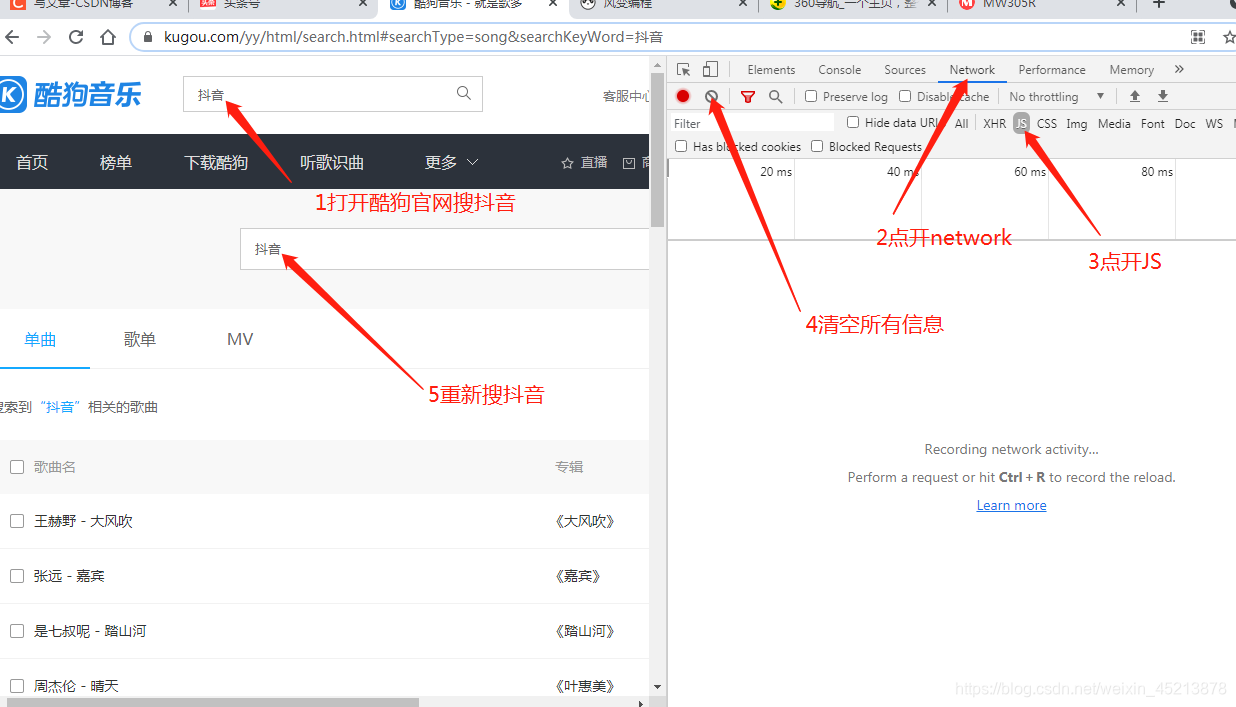Click the site lock icon in address bar

pyautogui.click(x=148, y=37)
